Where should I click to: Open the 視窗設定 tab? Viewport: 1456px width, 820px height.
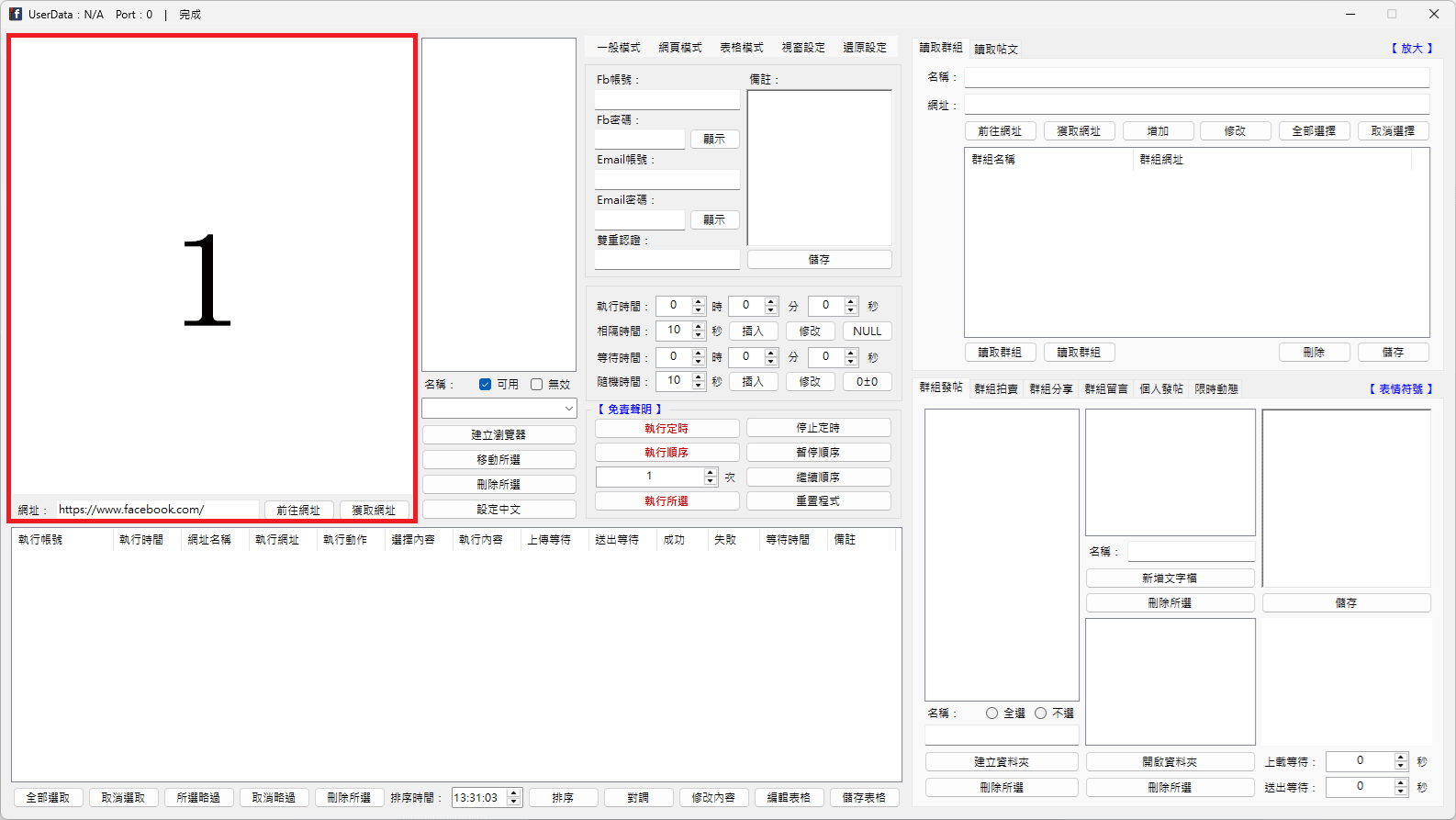[803, 48]
